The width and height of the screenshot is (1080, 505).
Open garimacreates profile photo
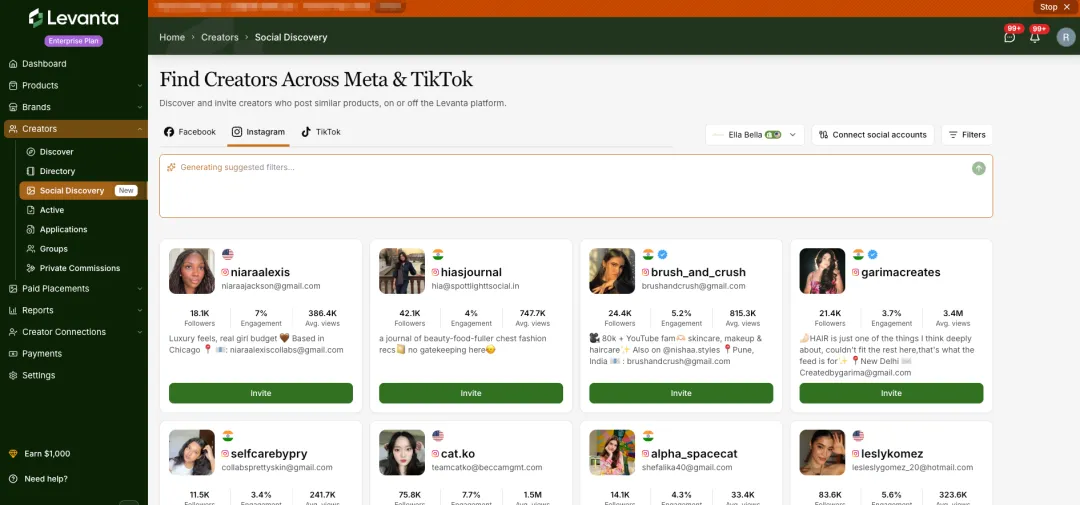pyautogui.click(x=822, y=271)
